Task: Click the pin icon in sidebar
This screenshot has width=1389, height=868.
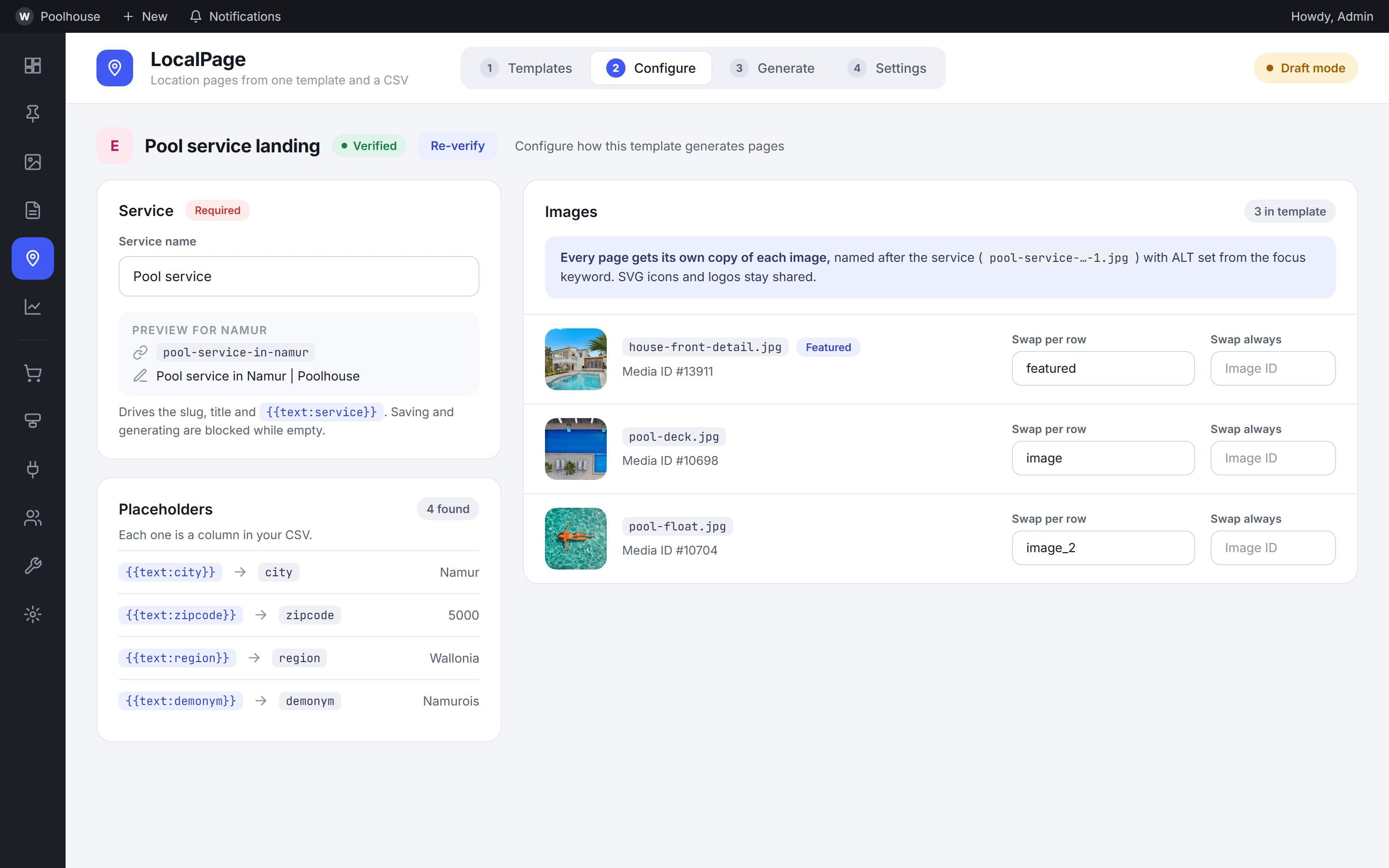Action: click(33, 114)
